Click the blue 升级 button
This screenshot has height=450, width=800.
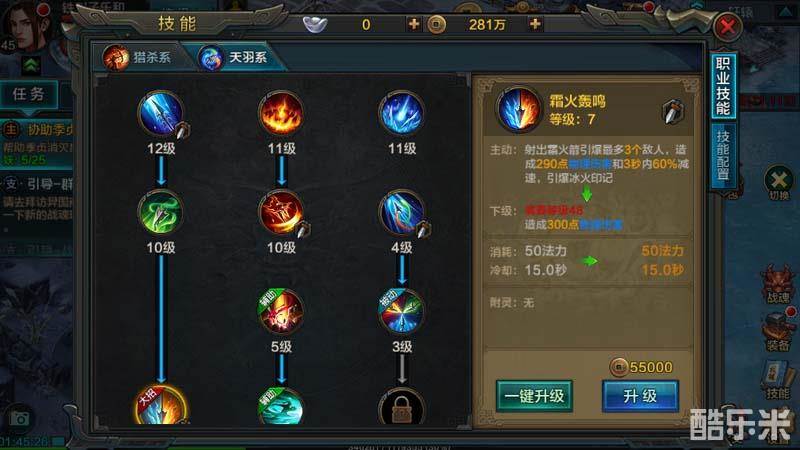click(x=640, y=396)
